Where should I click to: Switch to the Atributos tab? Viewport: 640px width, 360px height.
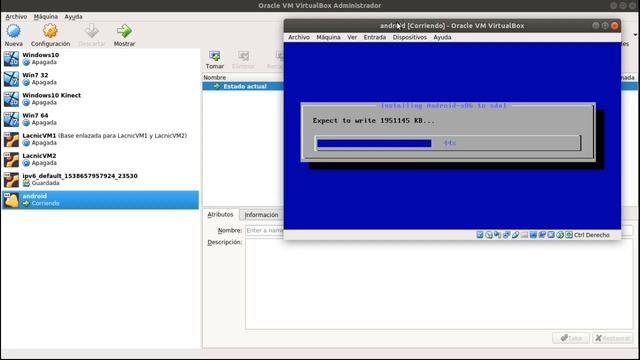pyautogui.click(x=220, y=214)
